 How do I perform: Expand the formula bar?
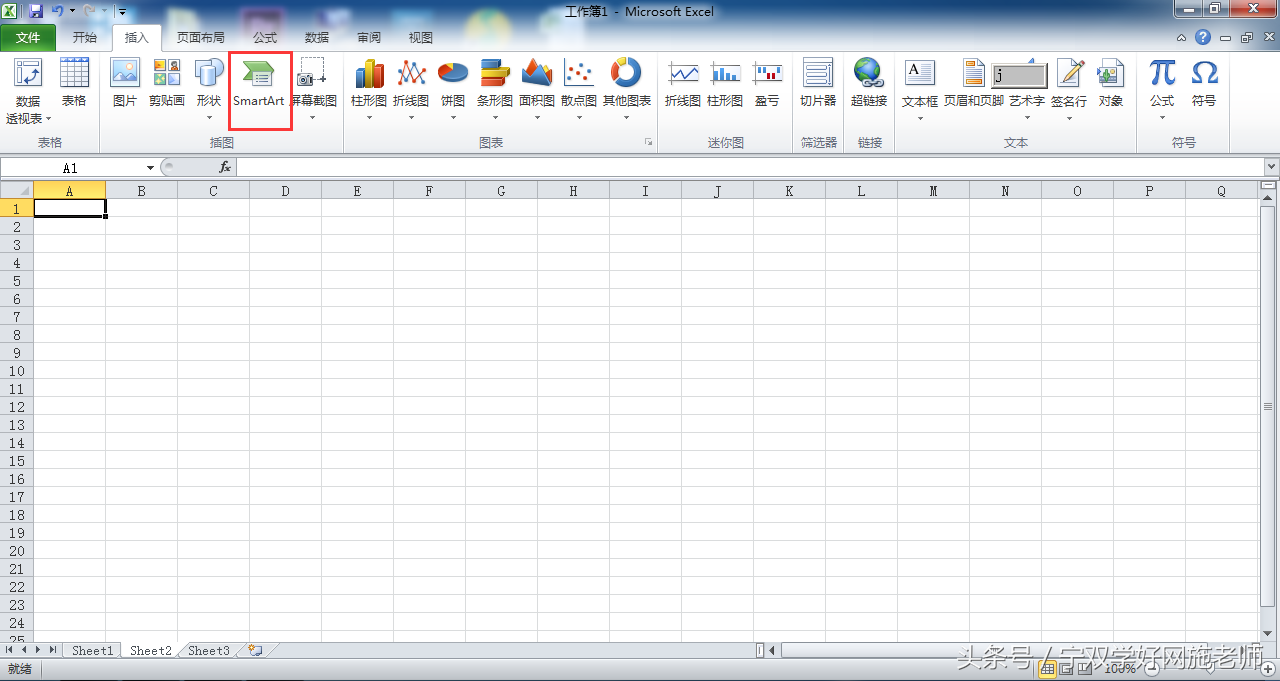click(1271, 167)
